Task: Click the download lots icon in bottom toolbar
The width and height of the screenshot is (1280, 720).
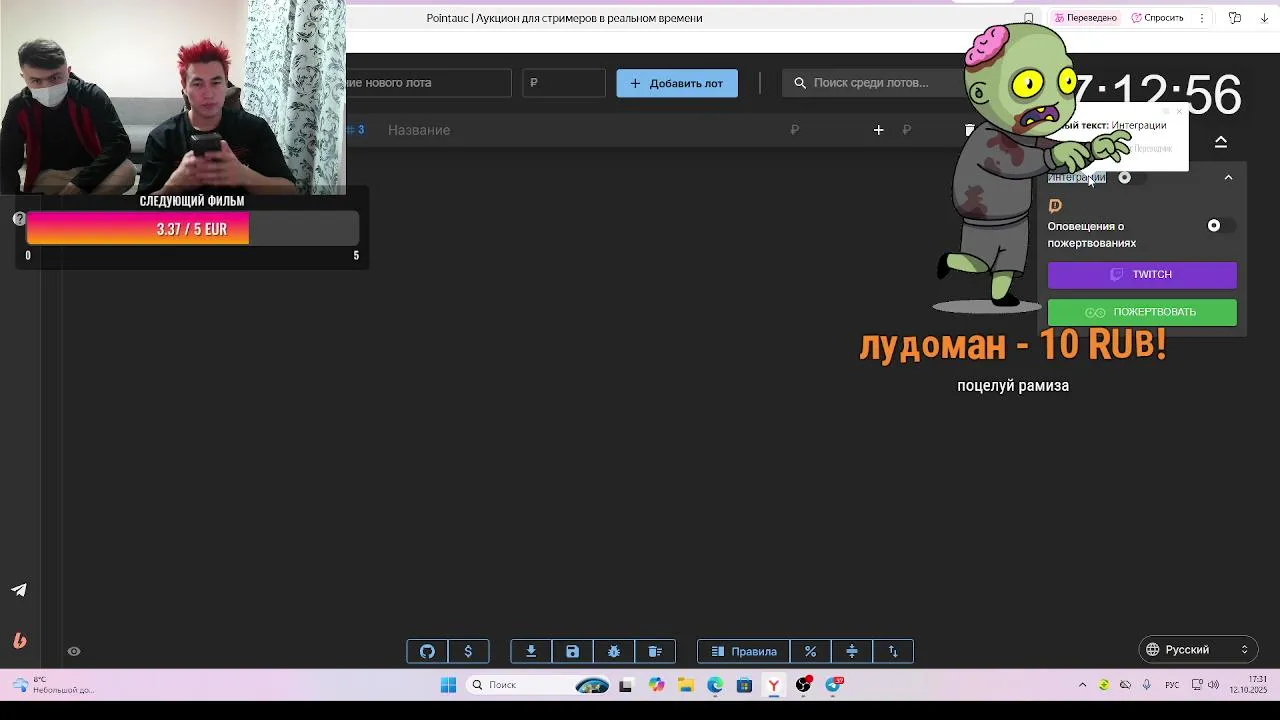Action: coord(531,651)
